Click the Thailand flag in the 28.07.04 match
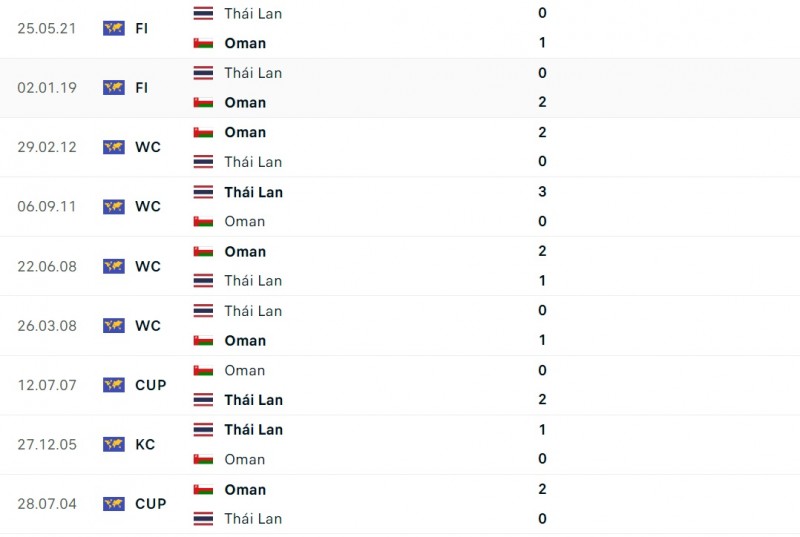Image resolution: width=800 pixels, height=537 pixels. click(x=203, y=519)
